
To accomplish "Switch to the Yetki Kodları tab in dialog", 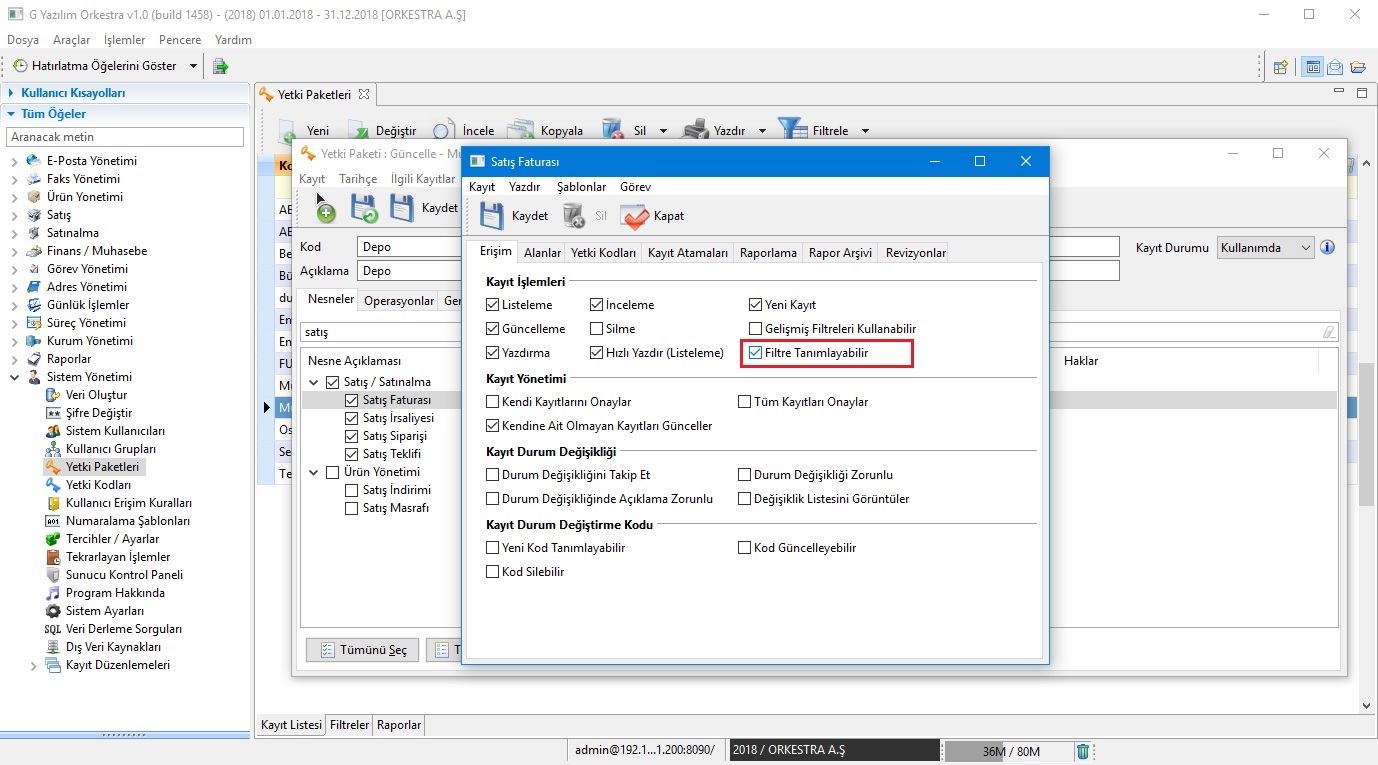I will click(603, 253).
